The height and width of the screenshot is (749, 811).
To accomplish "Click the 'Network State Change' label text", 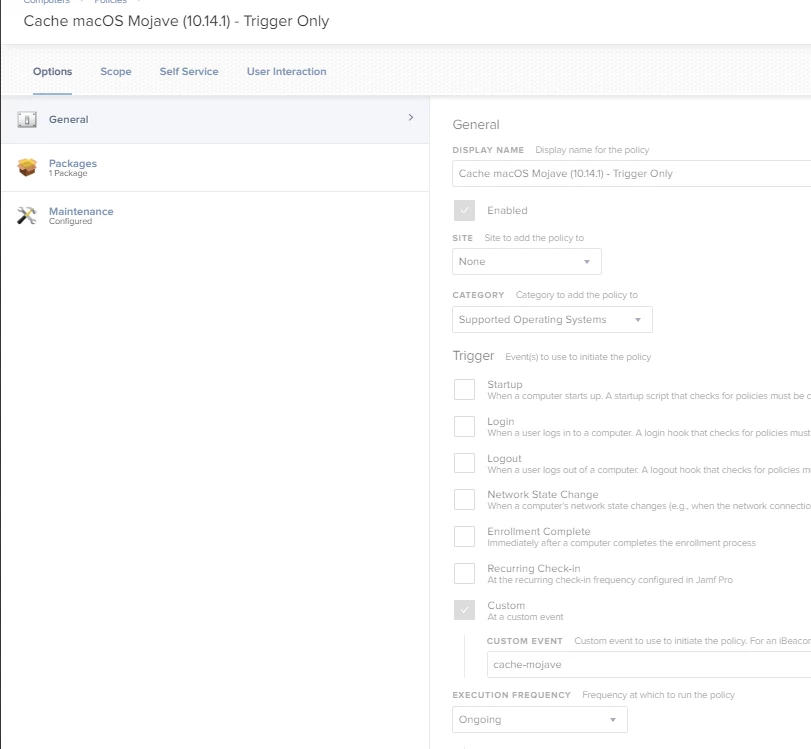I will point(543,495).
